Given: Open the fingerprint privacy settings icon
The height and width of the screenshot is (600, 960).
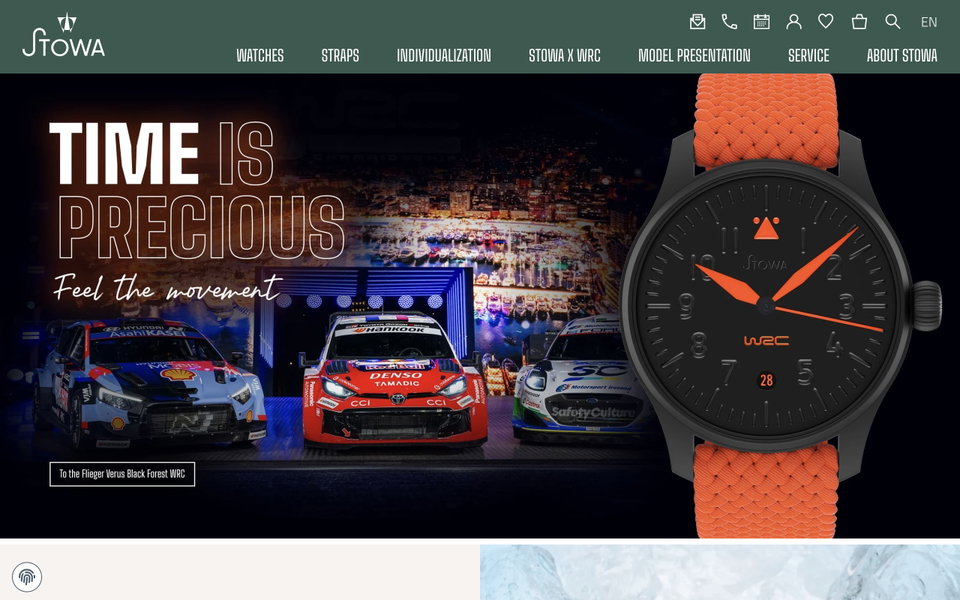Looking at the screenshot, I should pos(27,577).
